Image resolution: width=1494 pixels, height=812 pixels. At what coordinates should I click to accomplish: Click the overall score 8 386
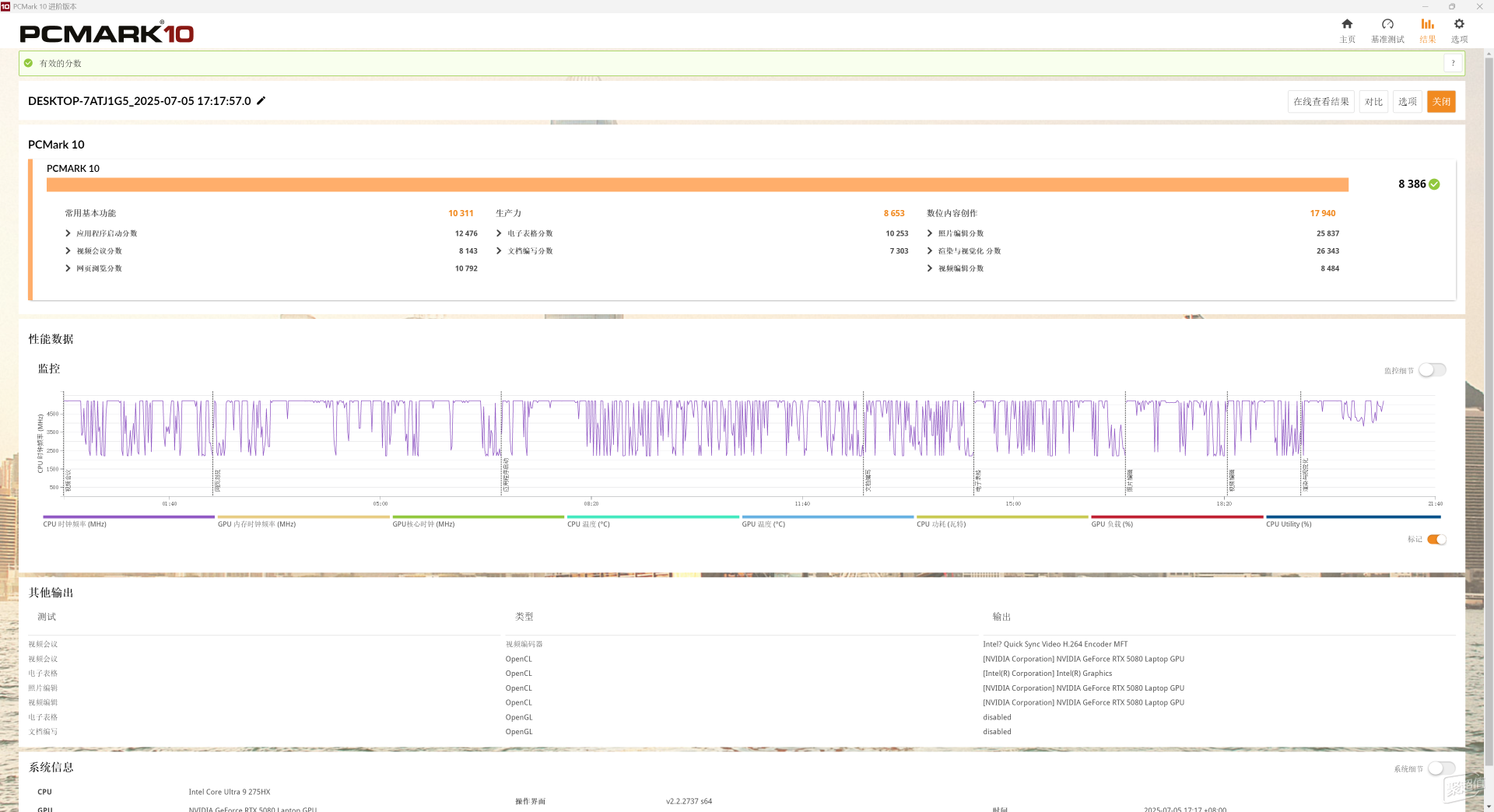click(1412, 184)
